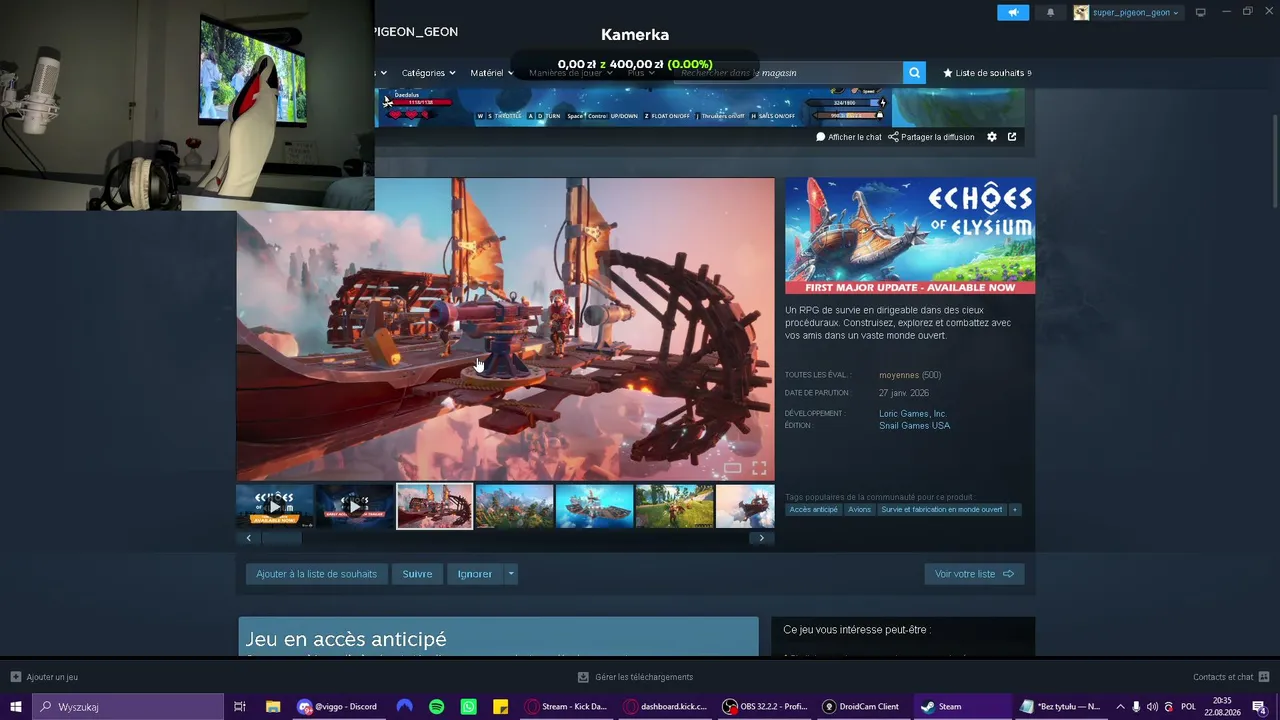Click the thumbnail strip scrollbar handle
The image size is (1280, 720).
point(282,538)
